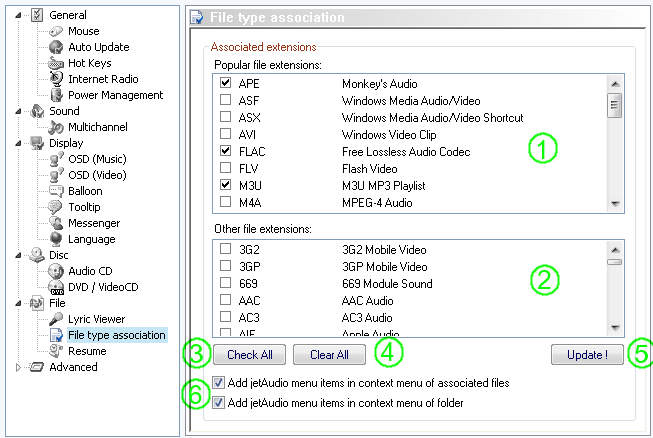Expand the Advanced tree node

pyautogui.click(x=18, y=367)
